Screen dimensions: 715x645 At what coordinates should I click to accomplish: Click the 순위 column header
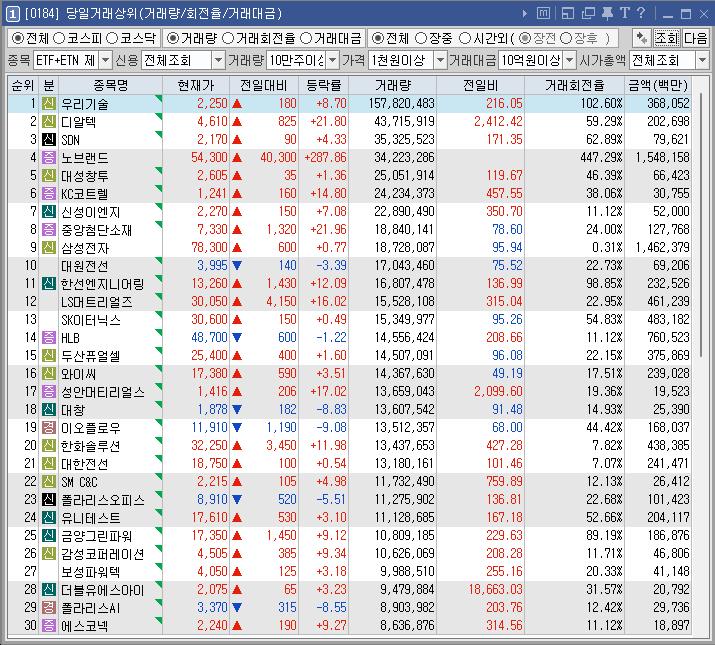(x=23, y=85)
